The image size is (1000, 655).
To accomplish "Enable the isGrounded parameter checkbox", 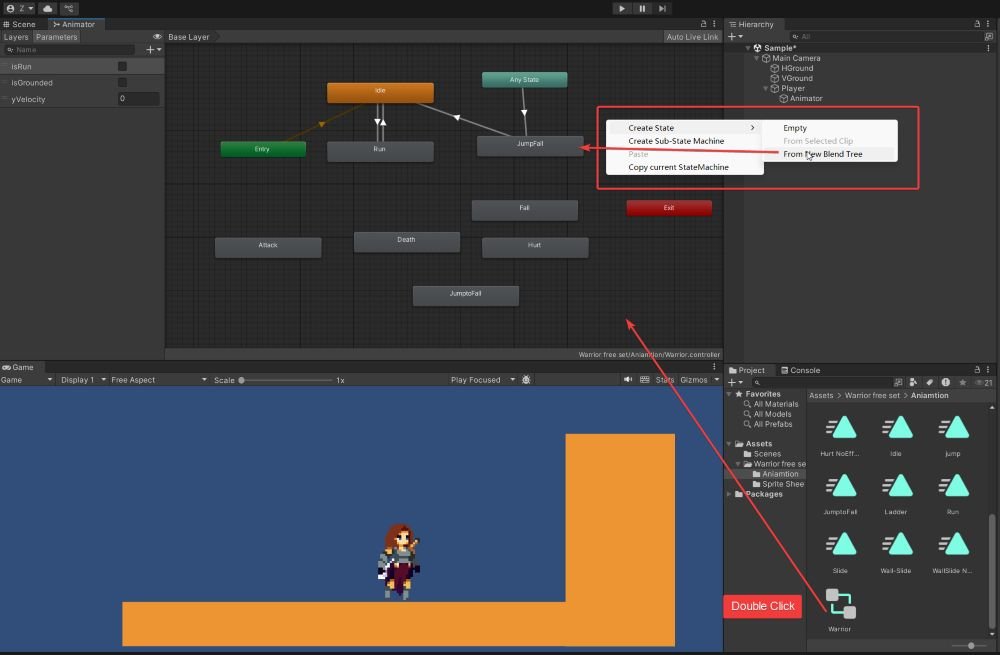I will [122, 83].
